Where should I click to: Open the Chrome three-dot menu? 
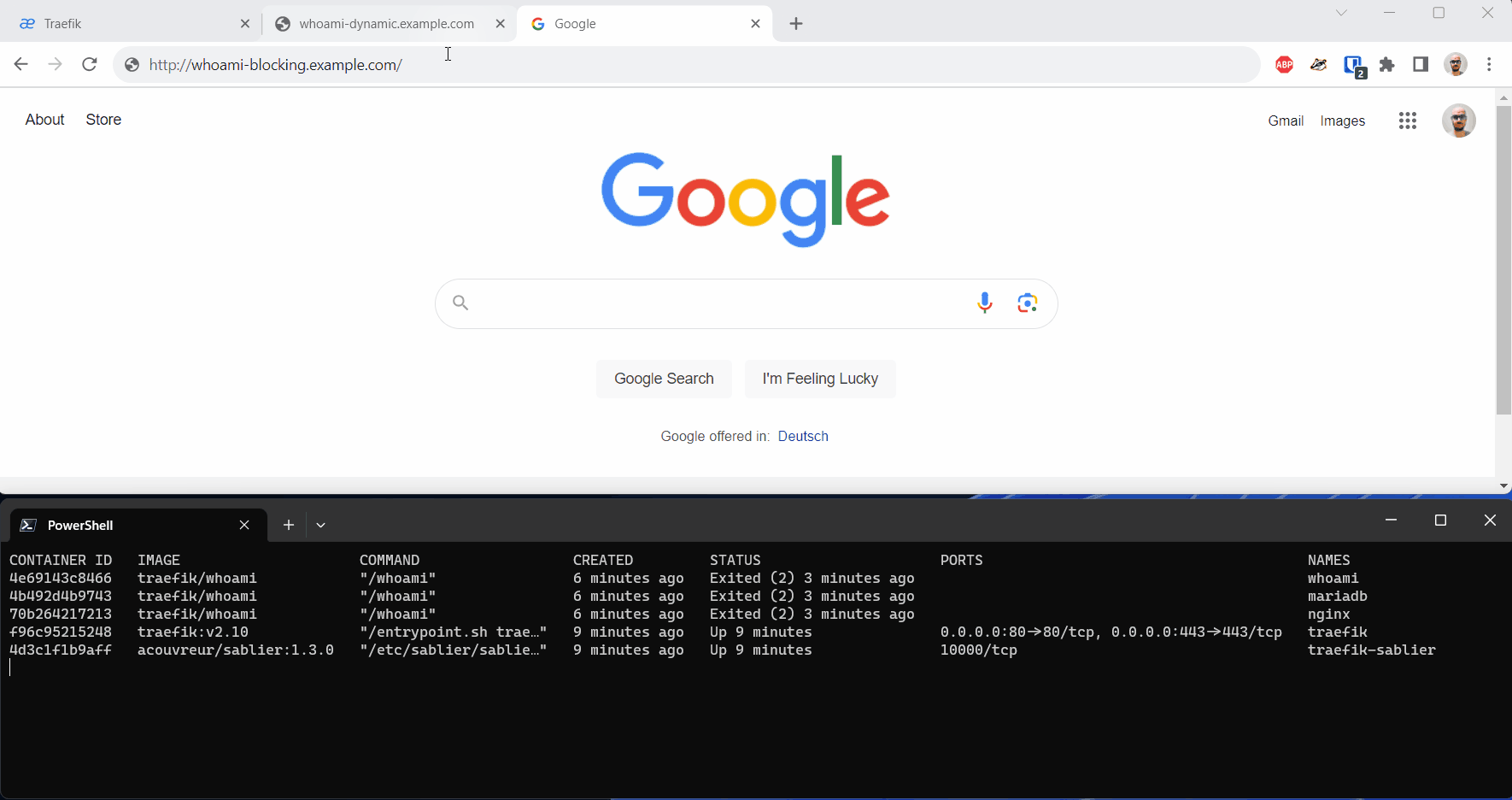(1489, 64)
